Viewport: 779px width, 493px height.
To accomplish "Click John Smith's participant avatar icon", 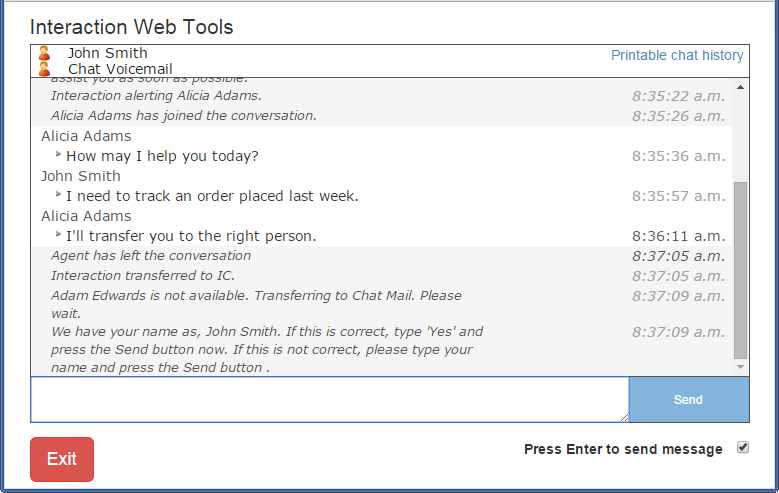I will [44, 54].
